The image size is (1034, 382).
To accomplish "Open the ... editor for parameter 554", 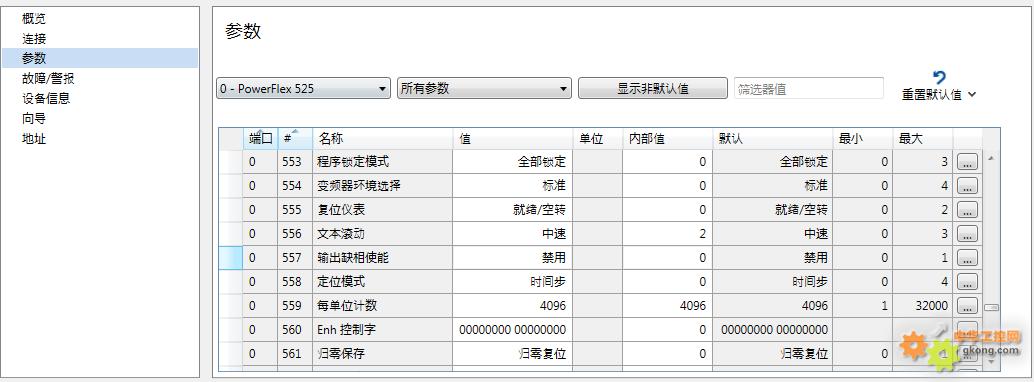I will point(967,185).
